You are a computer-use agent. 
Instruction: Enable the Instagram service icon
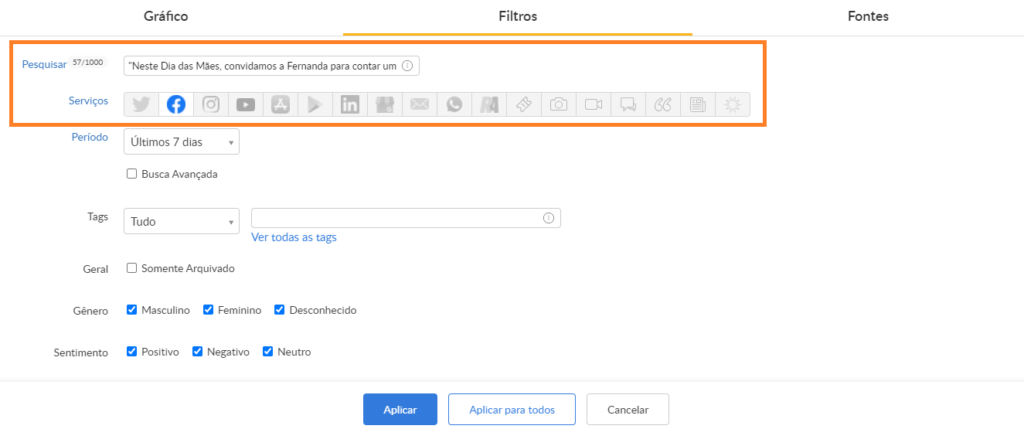click(x=211, y=104)
